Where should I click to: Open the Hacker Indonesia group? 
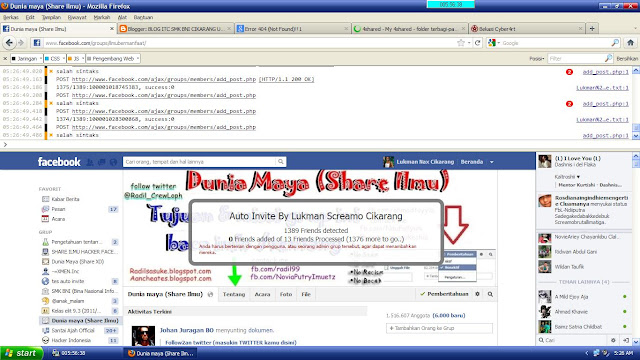71,340
